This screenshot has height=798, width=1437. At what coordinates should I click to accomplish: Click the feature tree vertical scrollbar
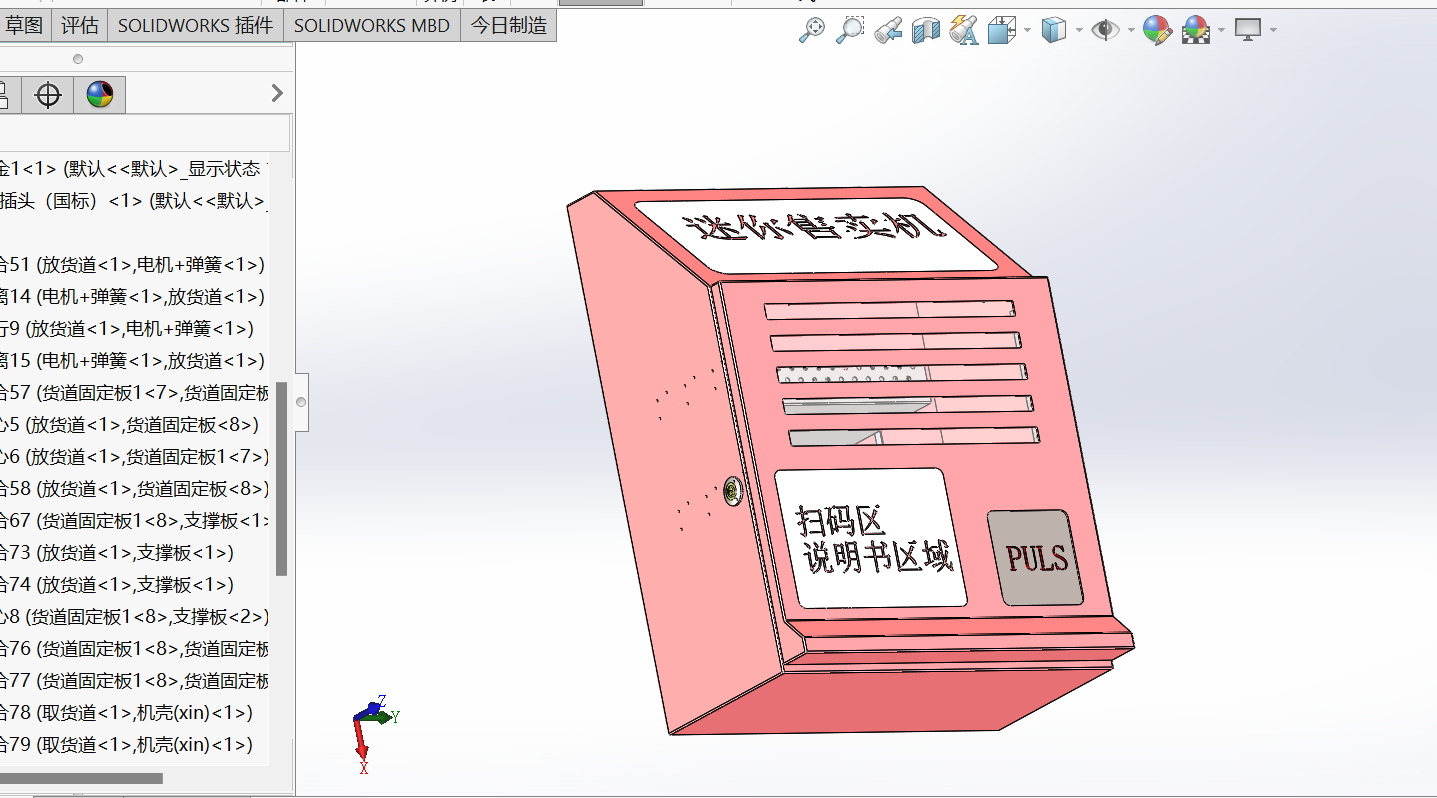point(282,478)
